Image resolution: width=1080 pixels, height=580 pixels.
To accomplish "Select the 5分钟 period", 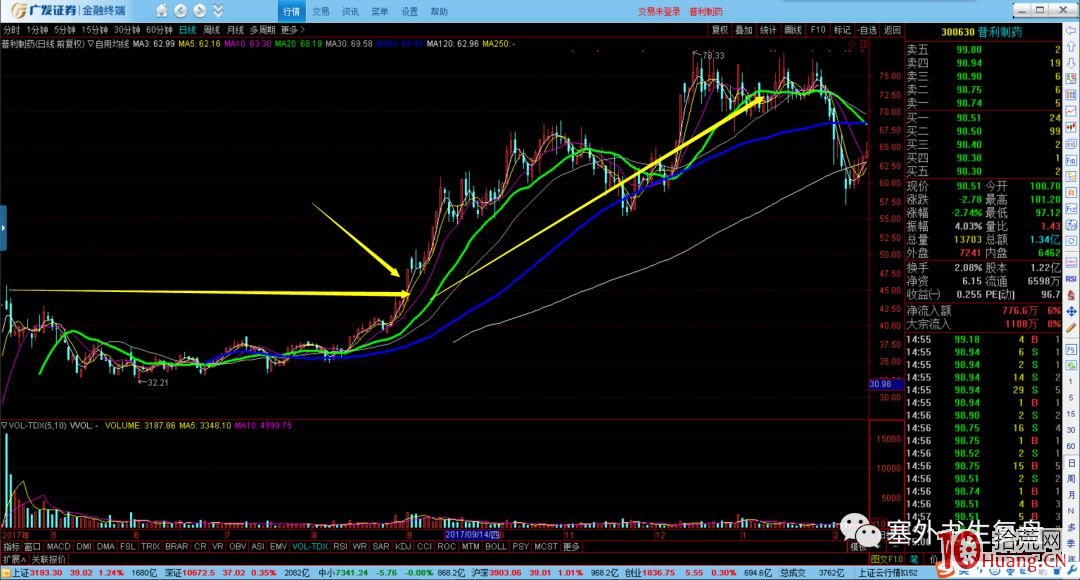I will [65, 30].
